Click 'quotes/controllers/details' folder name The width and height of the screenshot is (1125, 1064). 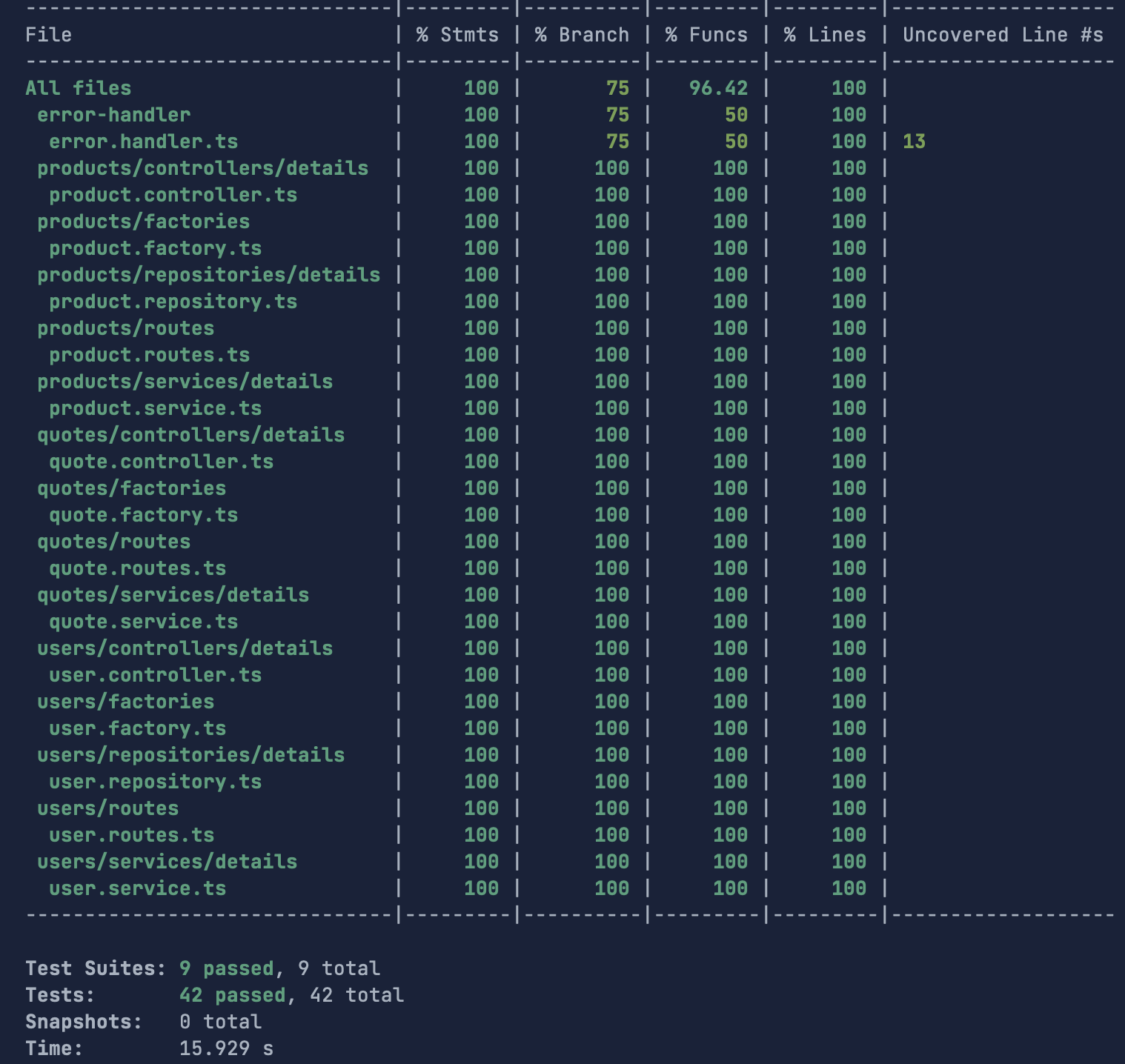pyautogui.click(x=190, y=435)
